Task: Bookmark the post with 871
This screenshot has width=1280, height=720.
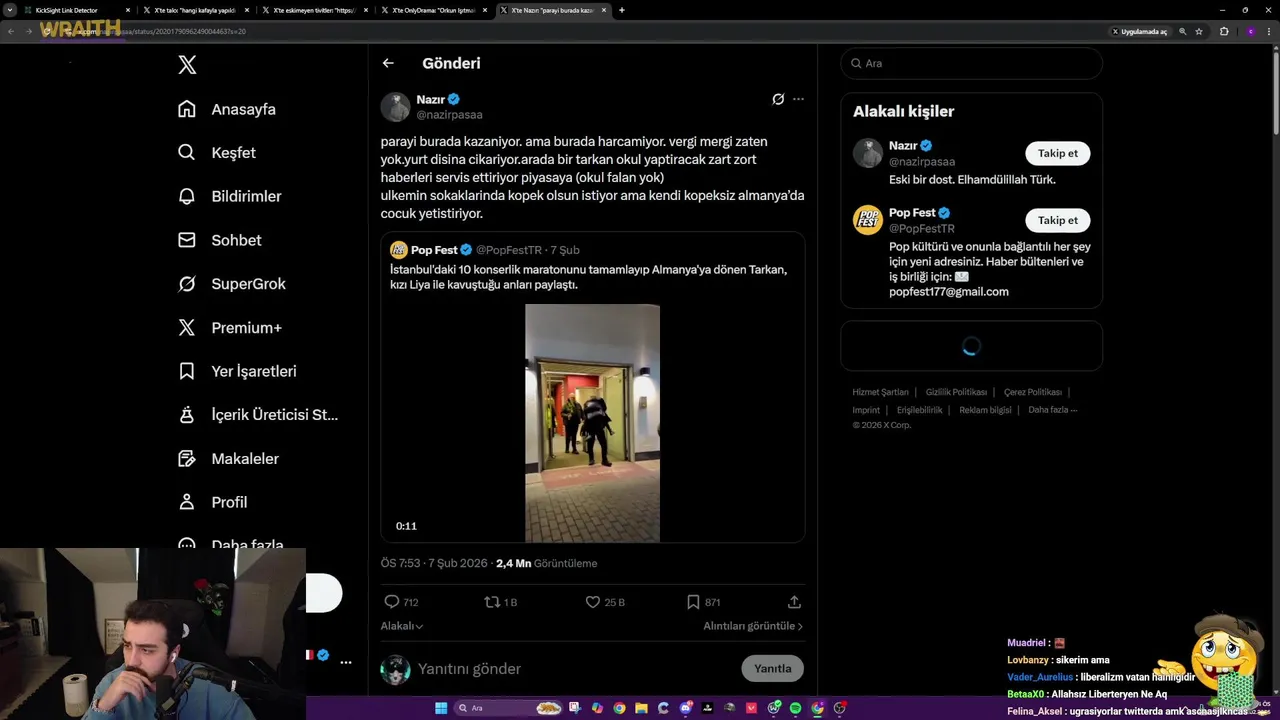Action: click(x=693, y=602)
